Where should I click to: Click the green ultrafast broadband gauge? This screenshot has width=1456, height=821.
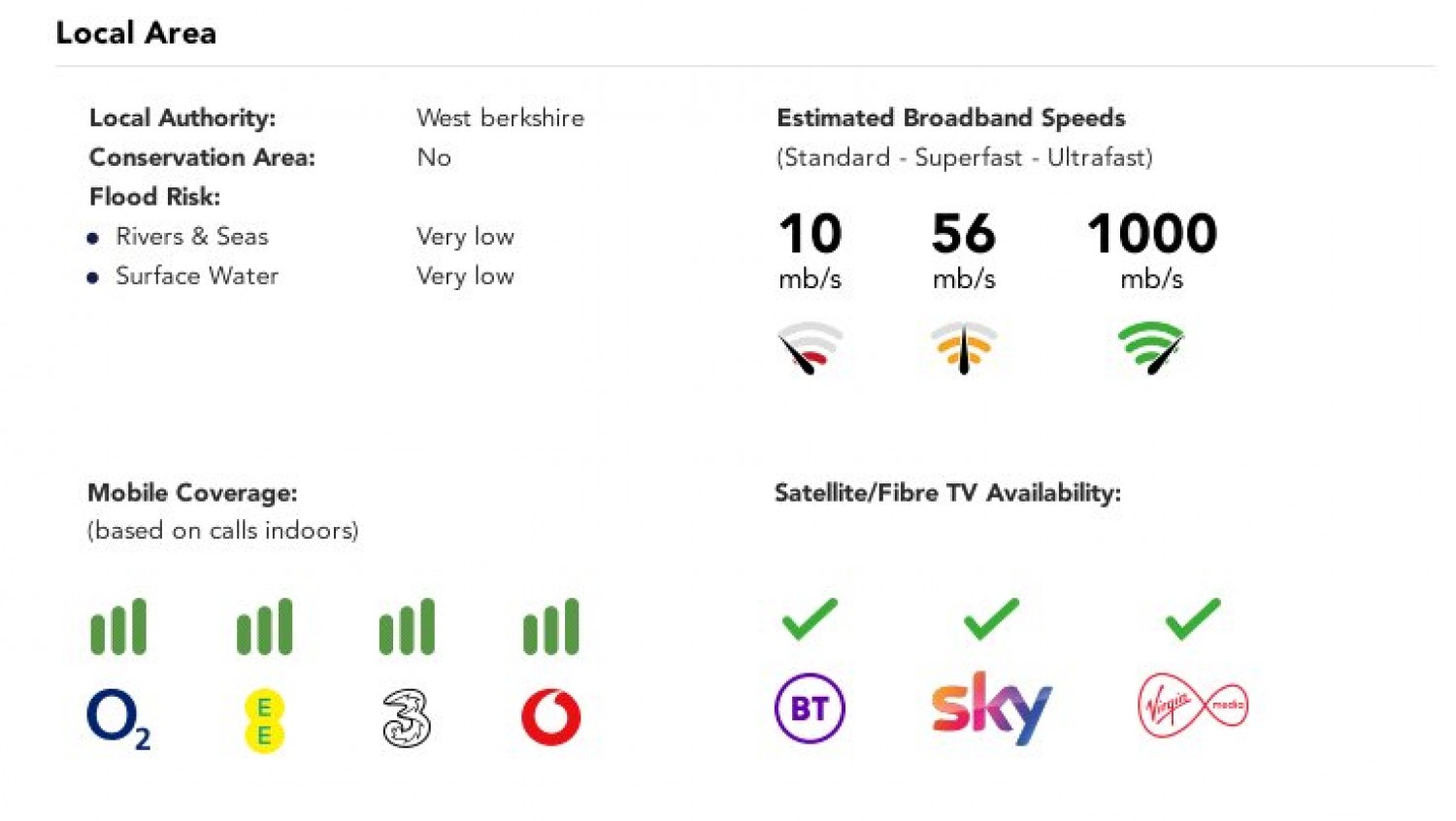(1151, 347)
